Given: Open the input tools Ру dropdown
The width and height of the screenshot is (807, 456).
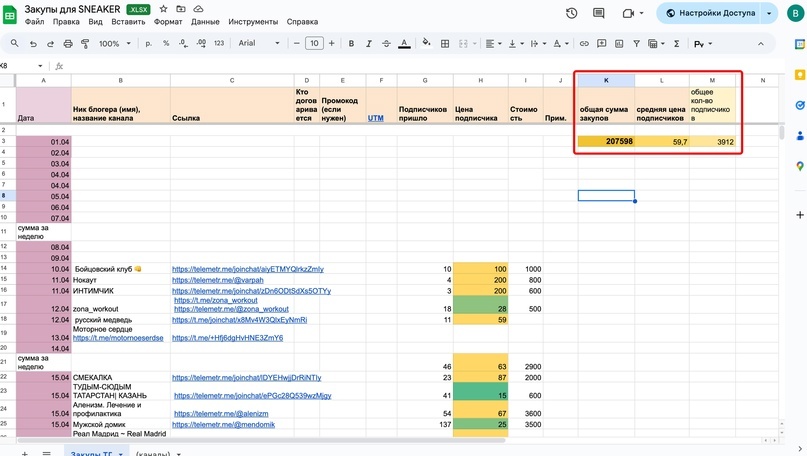Looking at the screenshot, I should [703, 44].
